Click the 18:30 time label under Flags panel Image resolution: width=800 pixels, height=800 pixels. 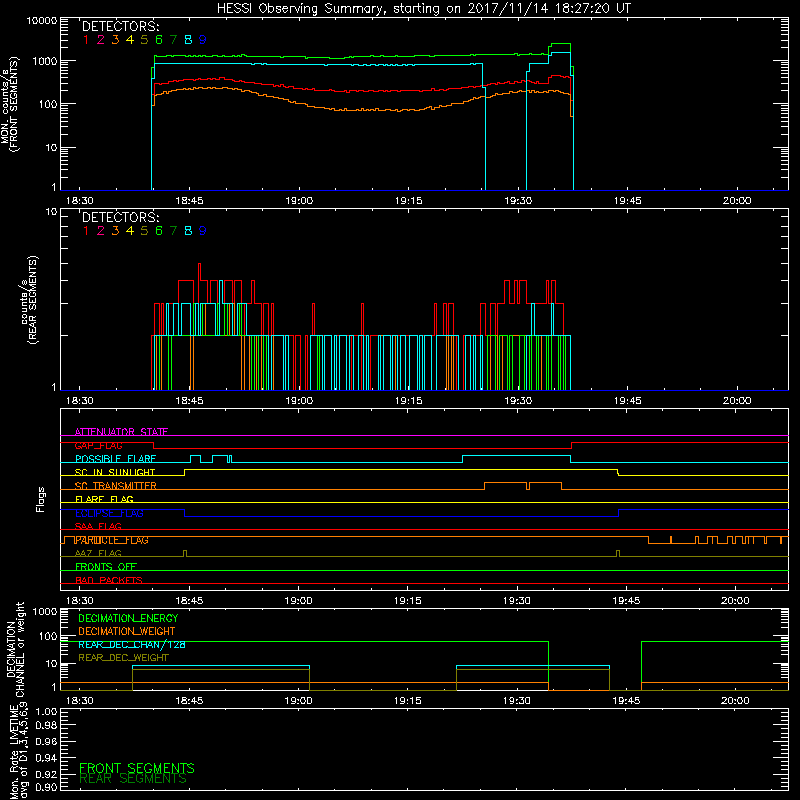[x=80, y=601]
